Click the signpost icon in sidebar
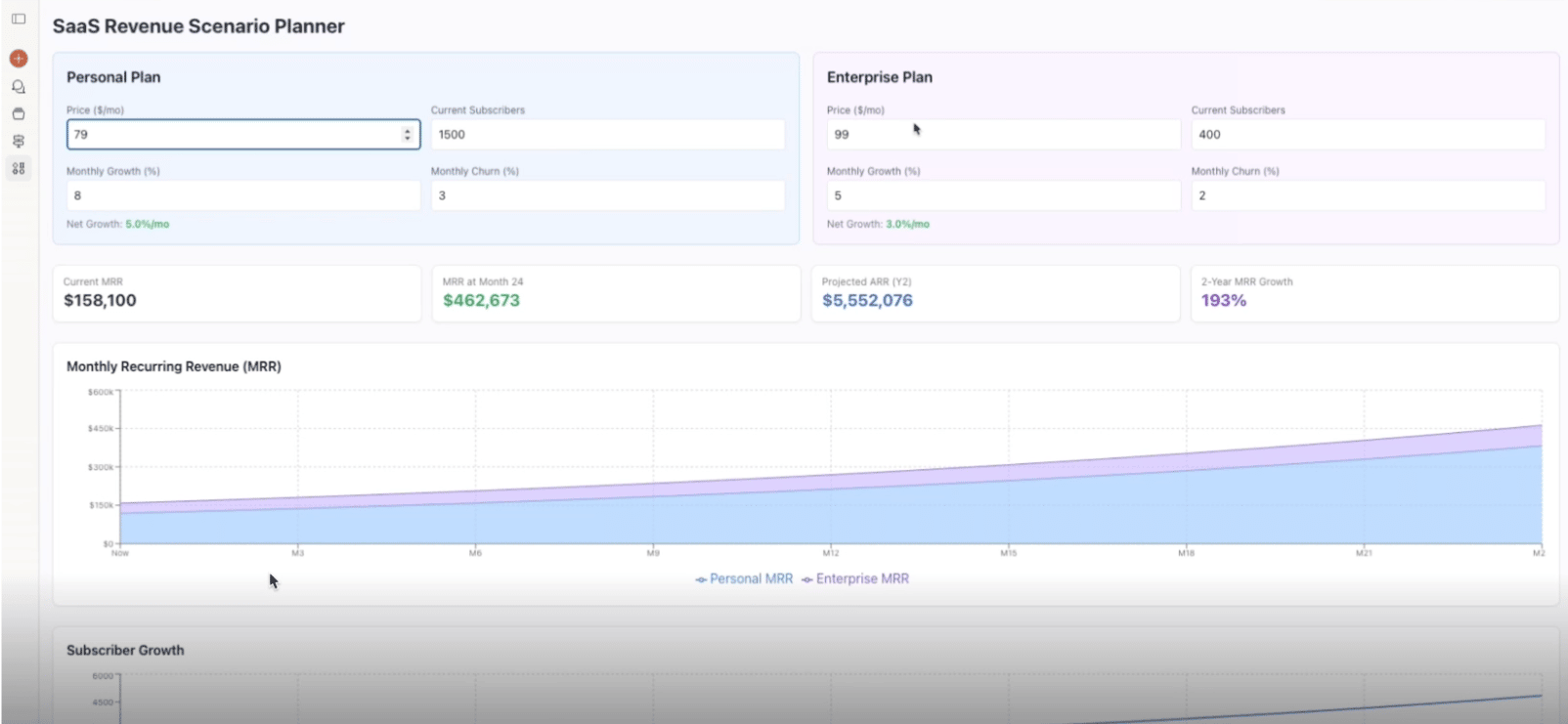This screenshot has height=724, width=1568. click(x=19, y=142)
